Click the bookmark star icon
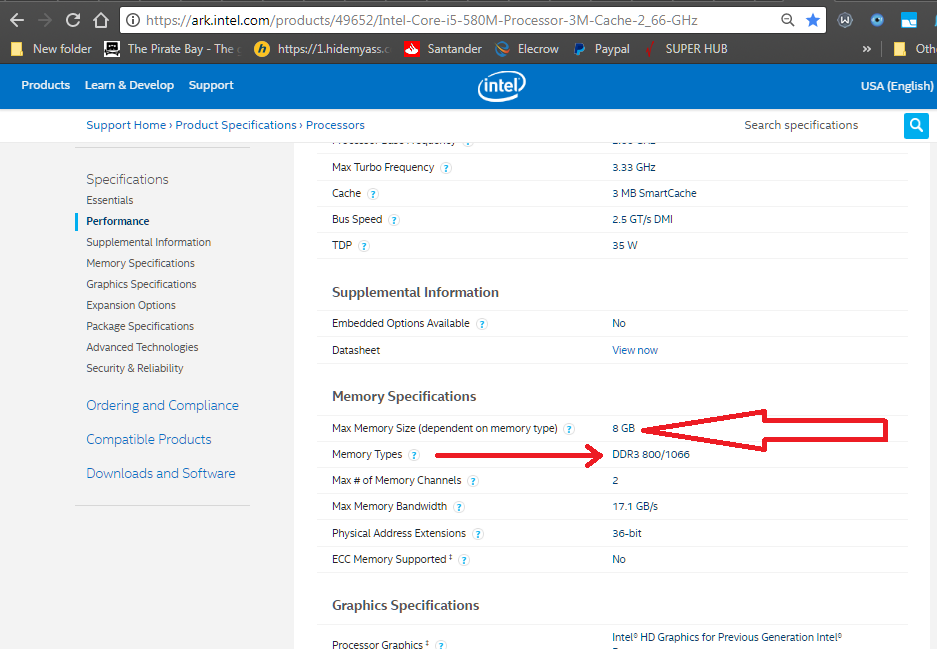Screen dimensions: 937x649 click(x=813, y=20)
